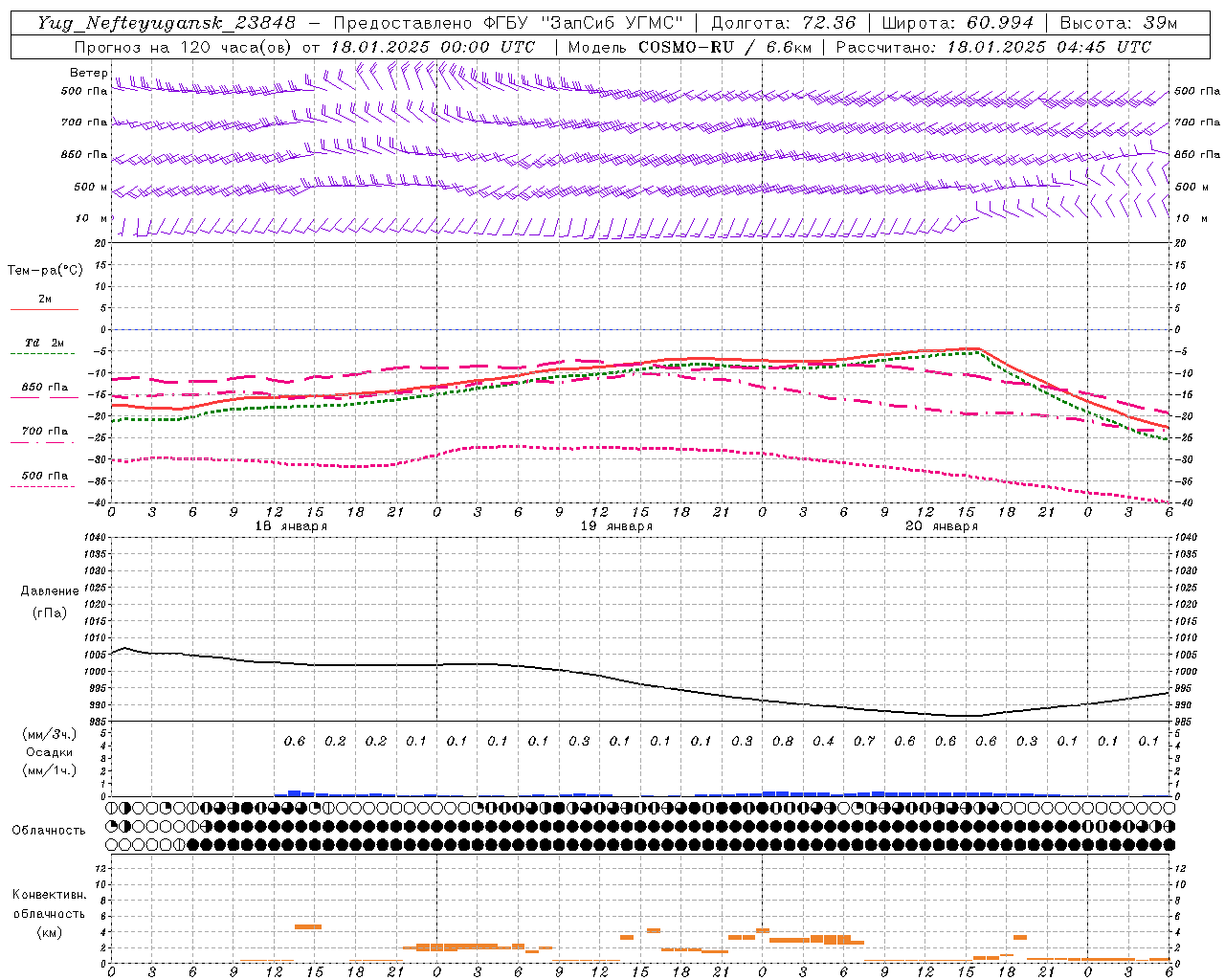Click the Конвективн. облачность (км) label
This screenshot has height=980, width=1225.
click(49, 913)
